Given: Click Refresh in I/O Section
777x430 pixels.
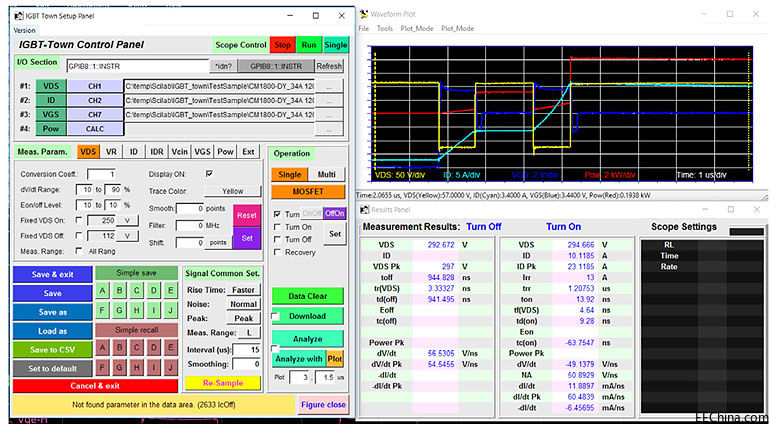Looking at the screenshot, I should pos(329,66).
